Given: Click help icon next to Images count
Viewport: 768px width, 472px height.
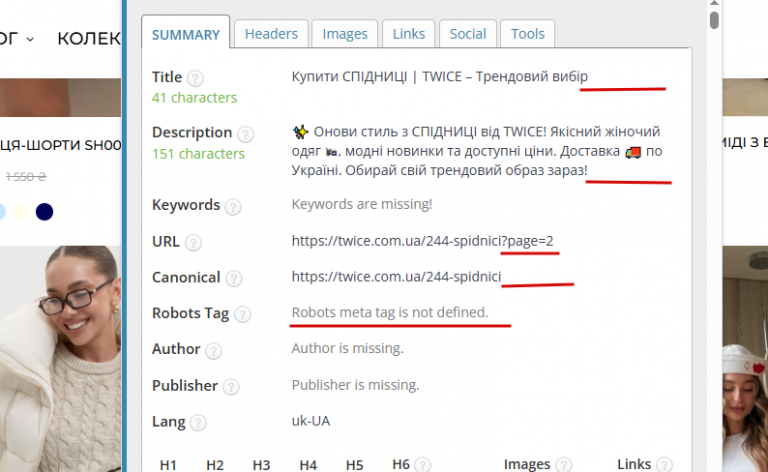Looking at the screenshot, I should (x=564, y=465).
